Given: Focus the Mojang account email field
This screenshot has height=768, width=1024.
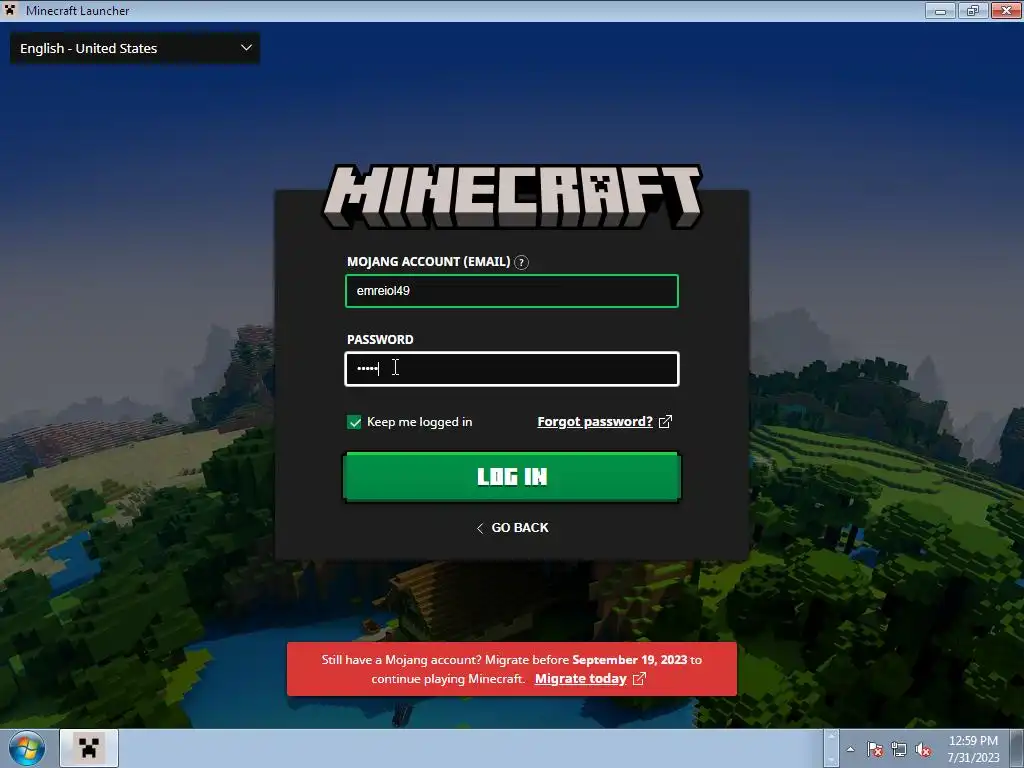Looking at the screenshot, I should (512, 291).
